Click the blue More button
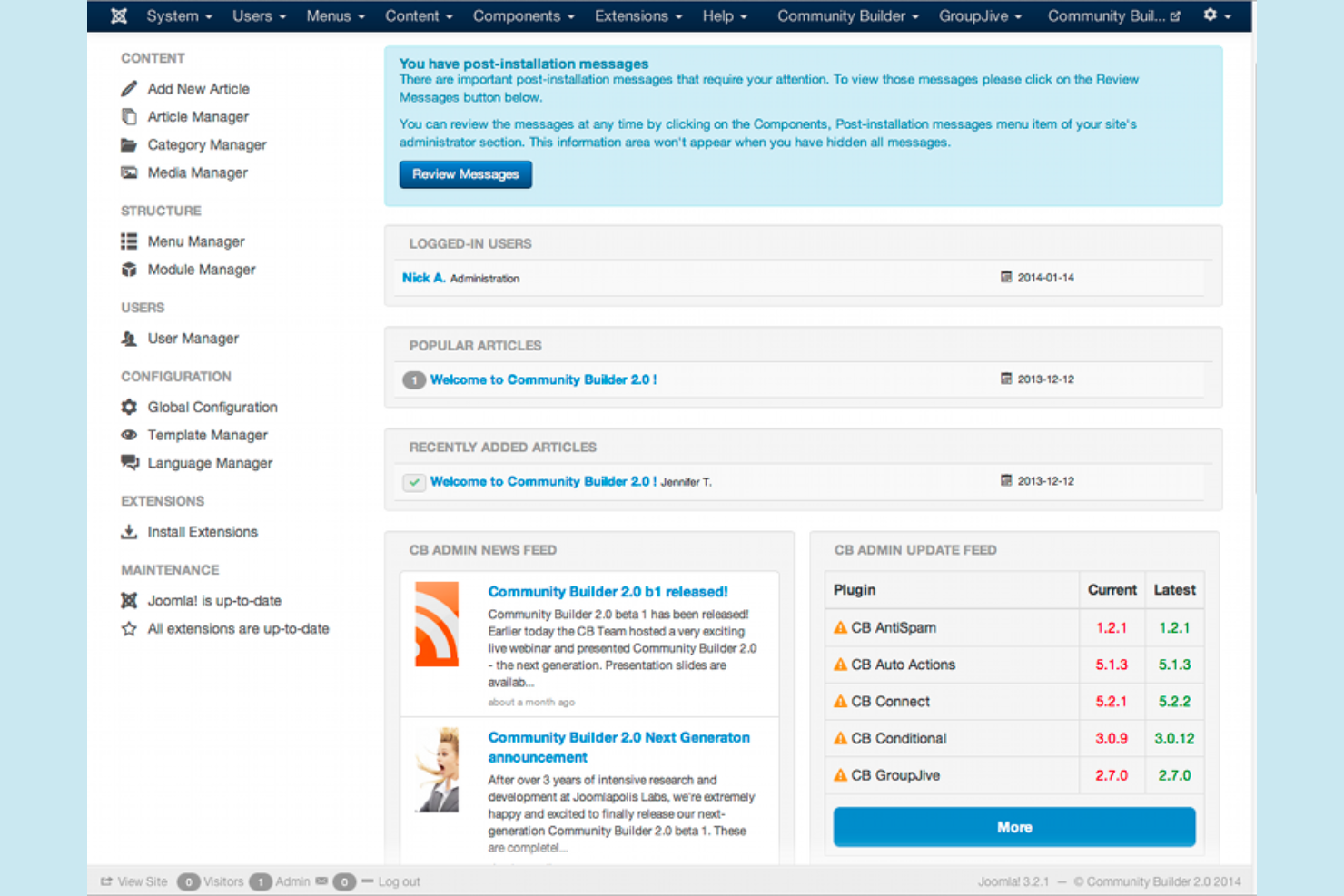Image resolution: width=1344 pixels, height=896 pixels. coord(1014,827)
